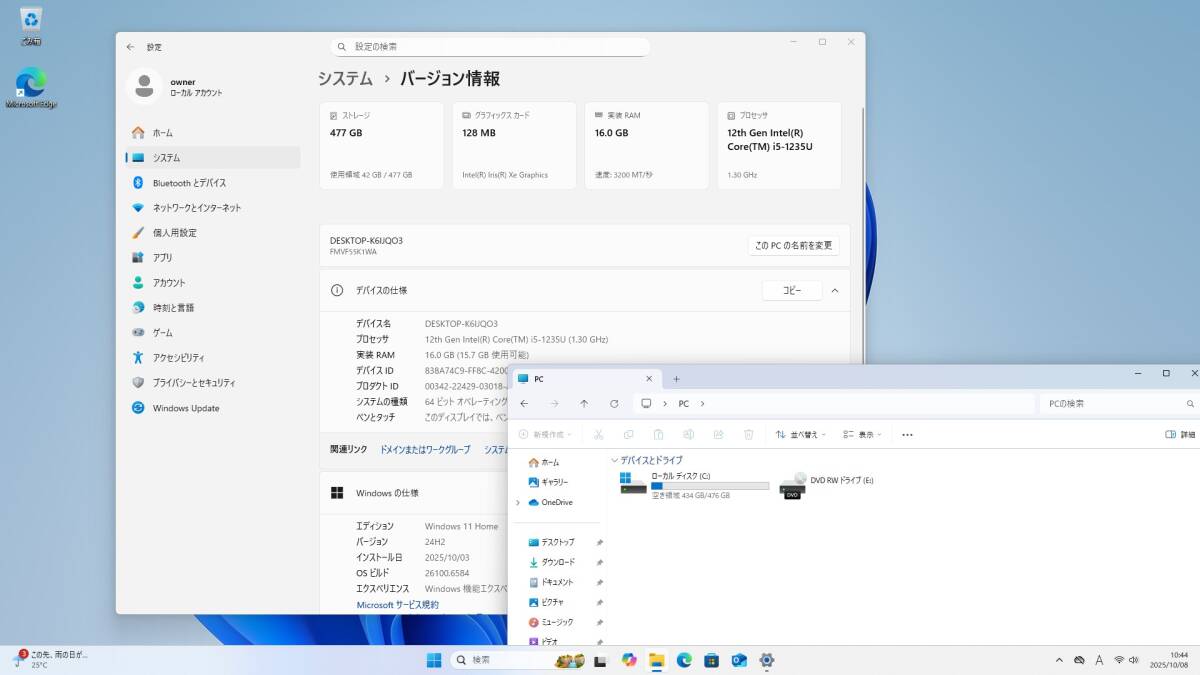Select the Paste icon in Explorer toolbar

tap(658, 434)
